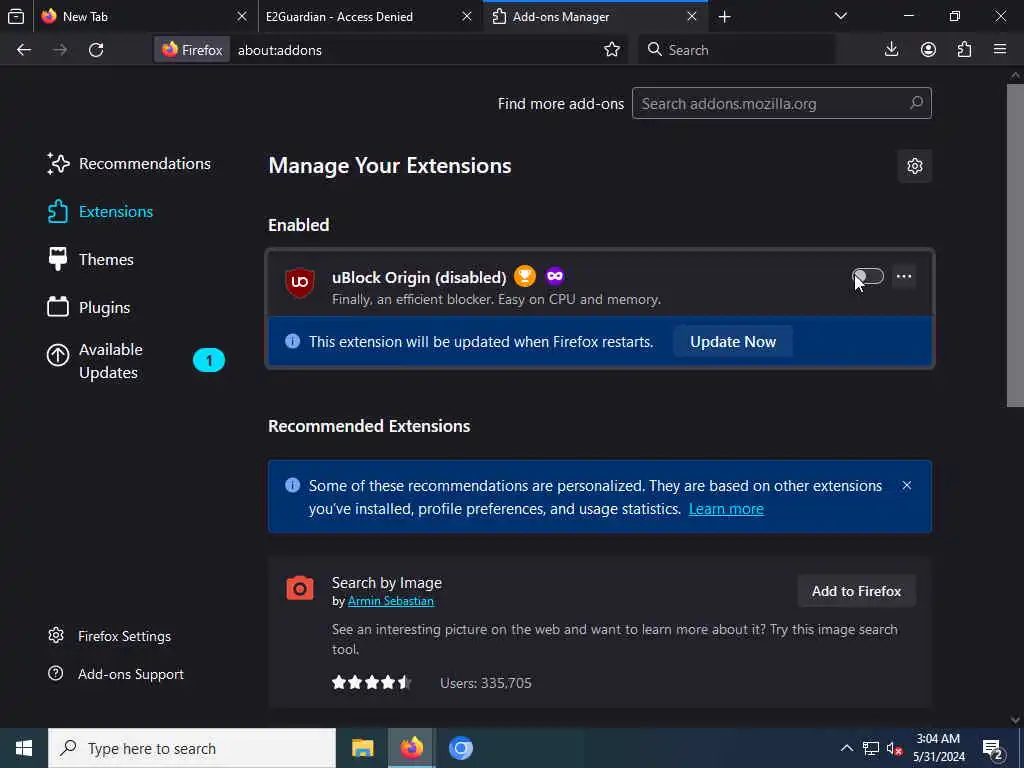
Task: Open File Explorer from the taskbar
Action: tap(362, 748)
